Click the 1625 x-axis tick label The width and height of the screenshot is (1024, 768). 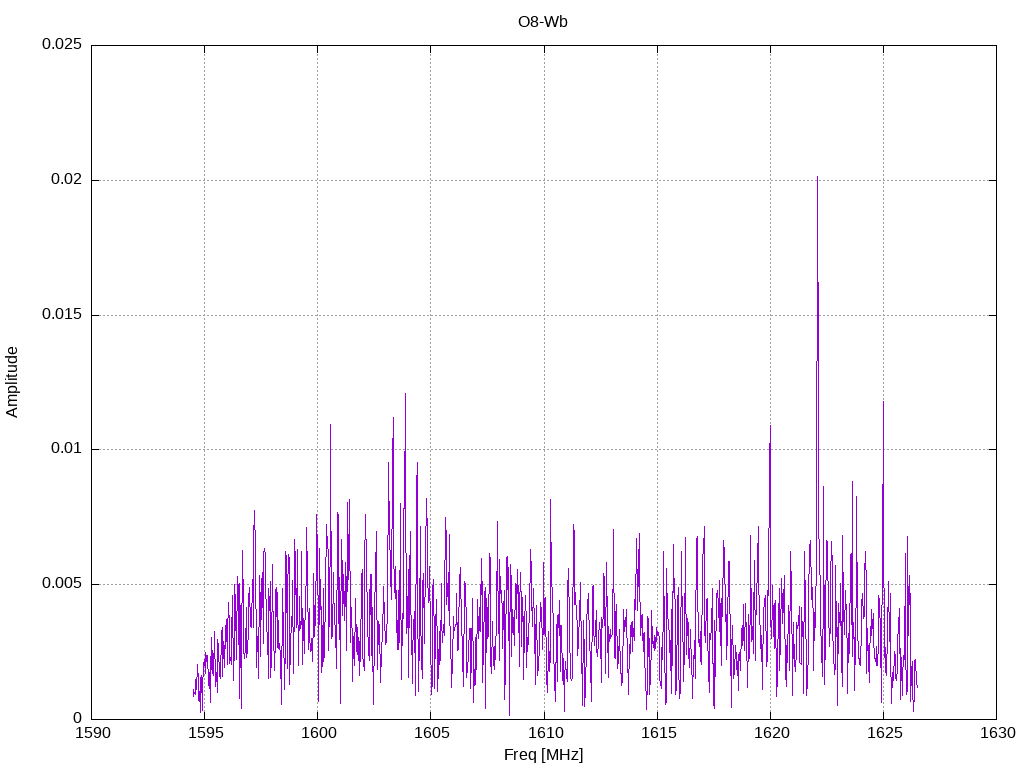tap(885, 733)
